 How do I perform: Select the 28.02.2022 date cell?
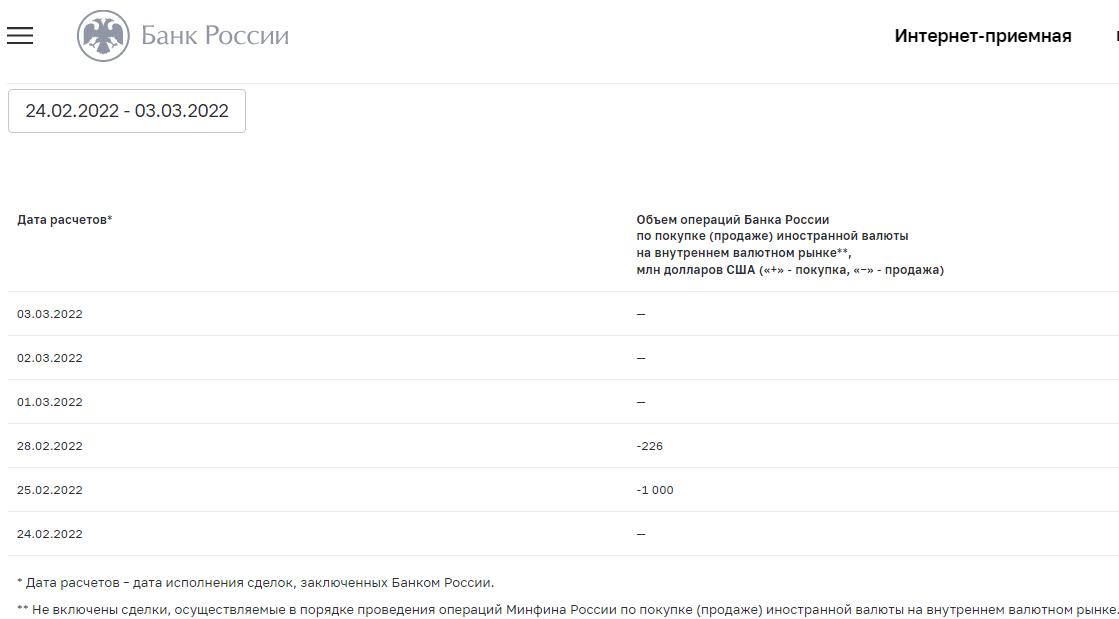coord(50,446)
